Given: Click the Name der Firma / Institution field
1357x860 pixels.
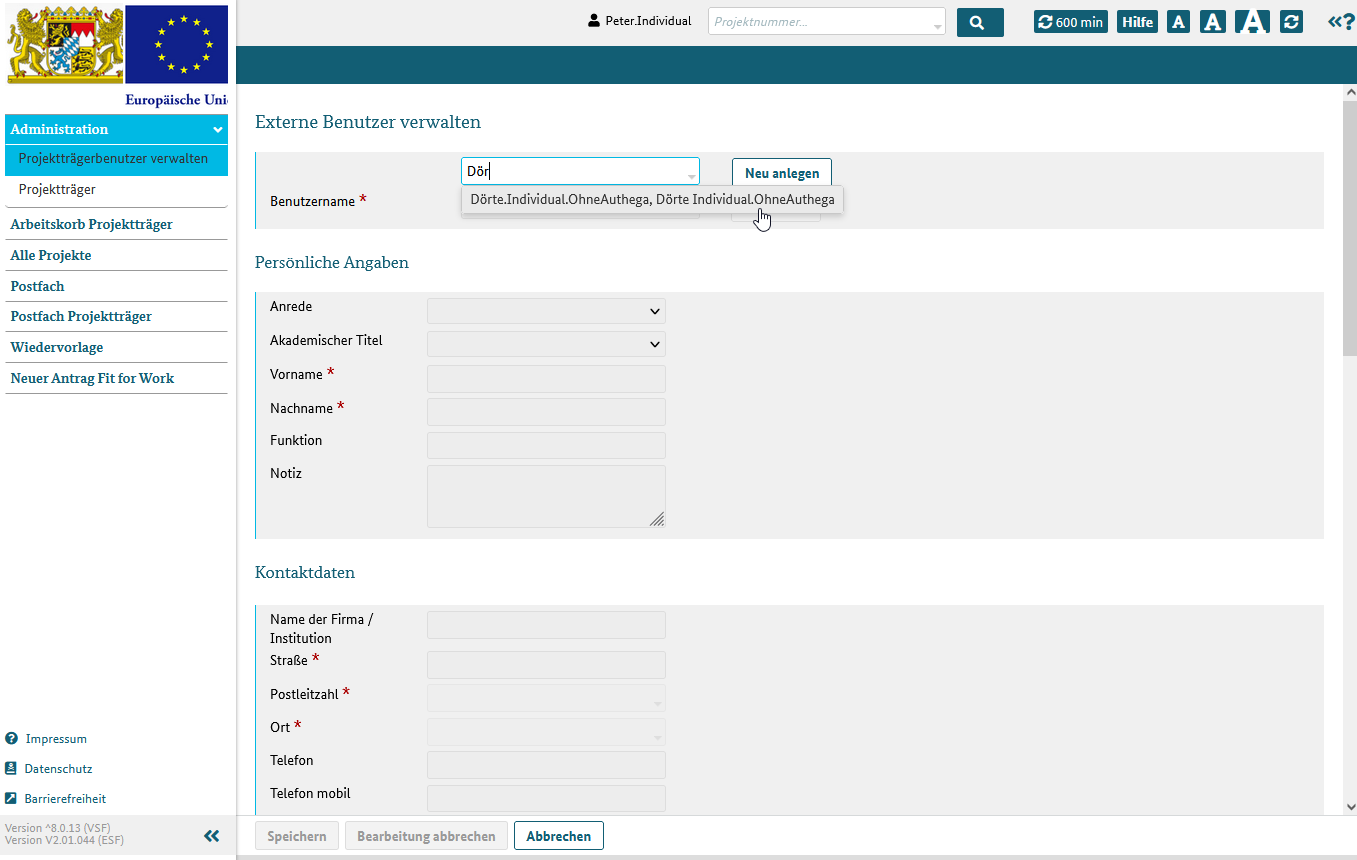Looking at the screenshot, I should click(x=546, y=625).
